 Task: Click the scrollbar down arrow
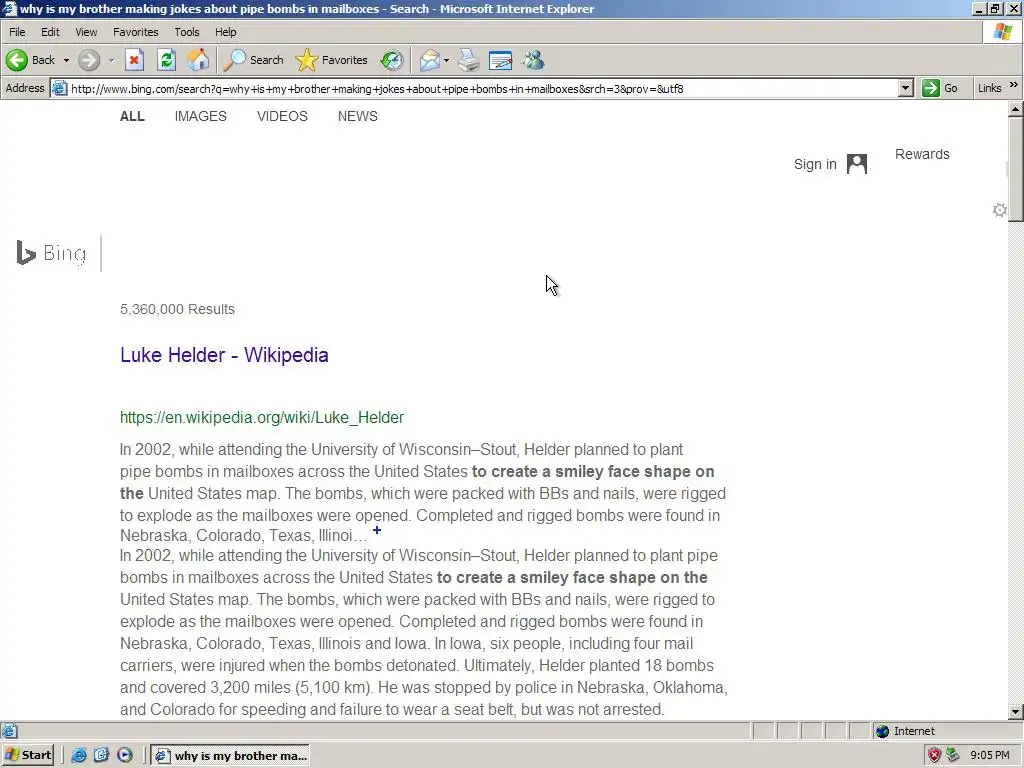point(1016,712)
